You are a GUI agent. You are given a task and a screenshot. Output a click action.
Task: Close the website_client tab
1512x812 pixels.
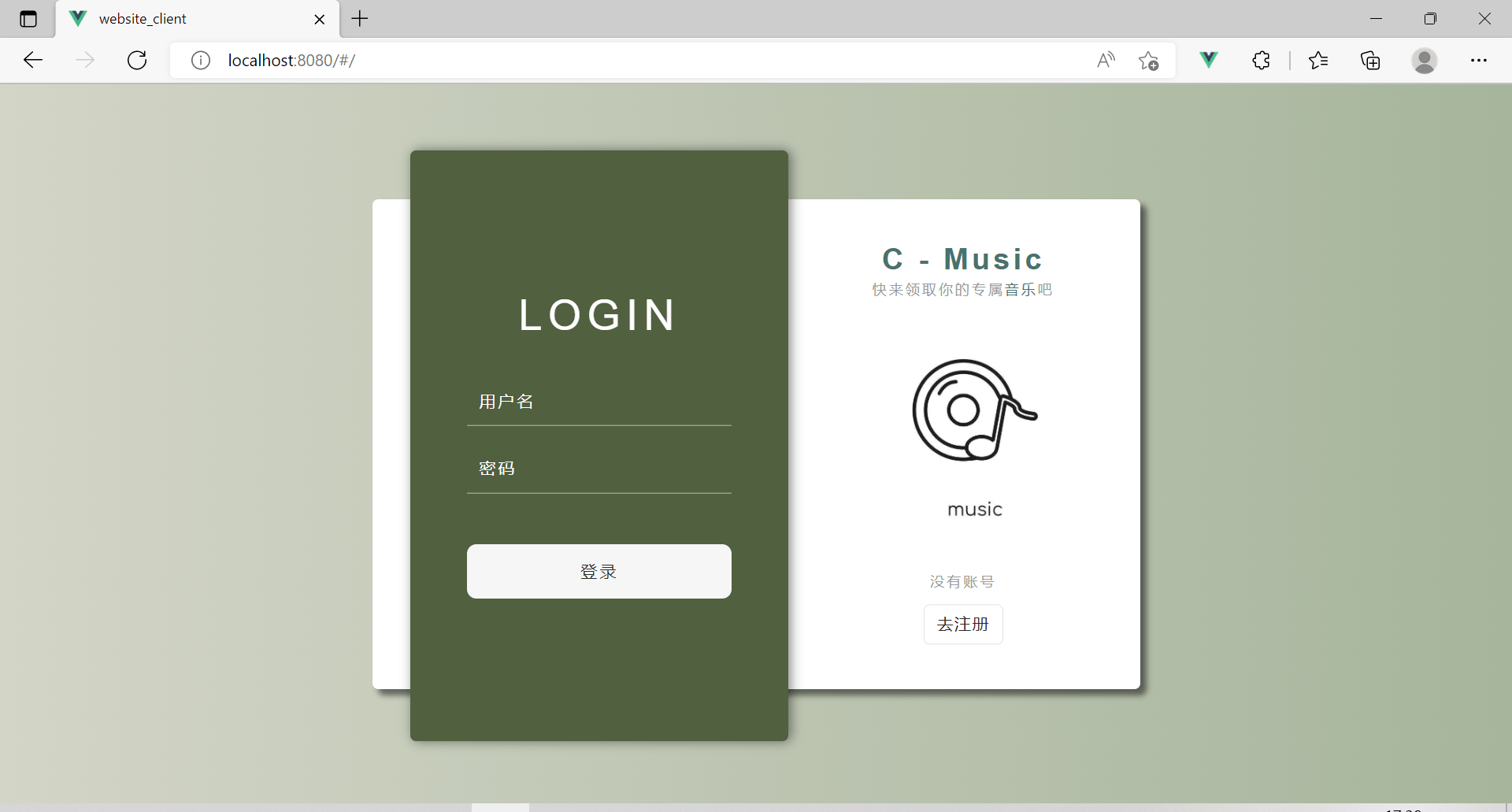pyautogui.click(x=320, y=19)
